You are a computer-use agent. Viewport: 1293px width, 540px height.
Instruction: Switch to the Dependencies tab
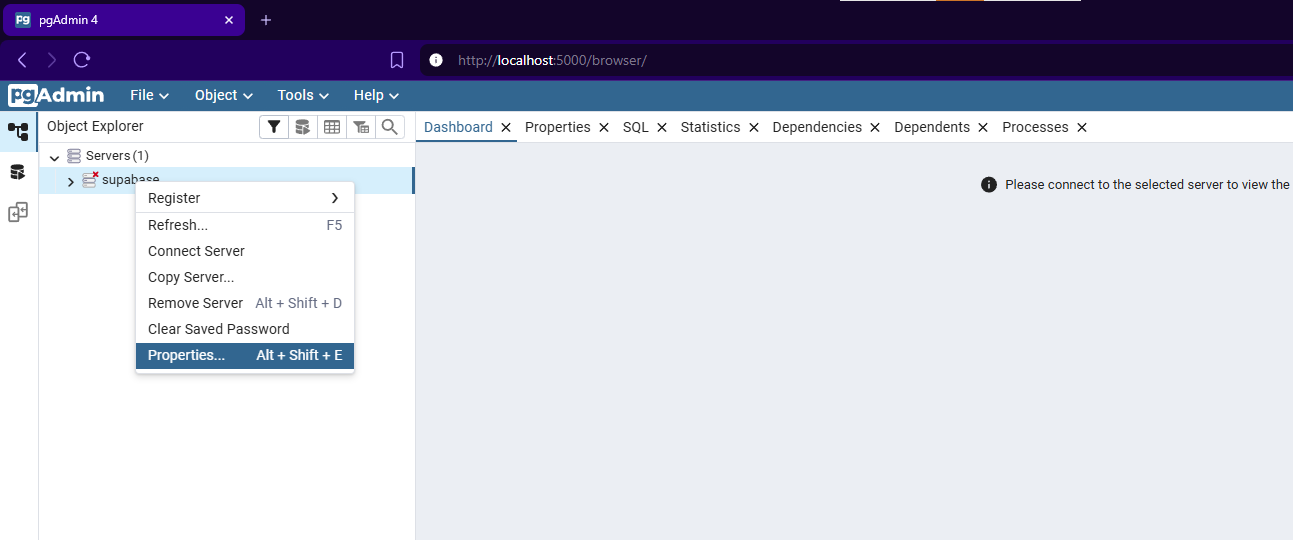point(817,127)
